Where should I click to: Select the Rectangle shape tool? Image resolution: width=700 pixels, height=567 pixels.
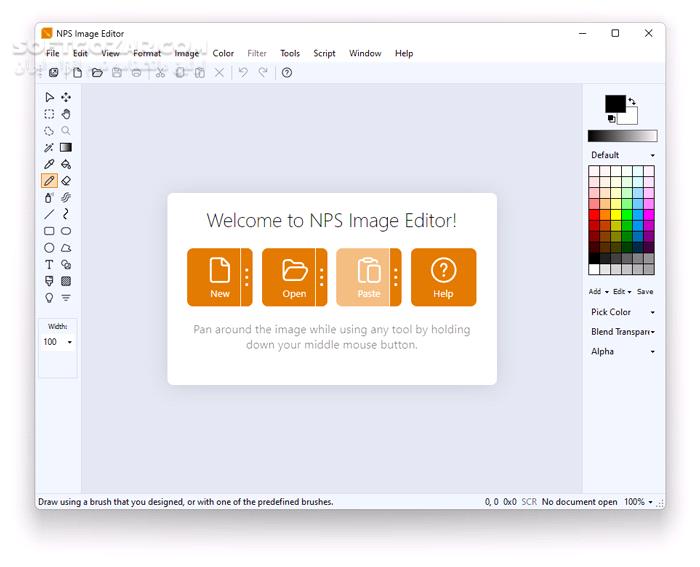49,231
